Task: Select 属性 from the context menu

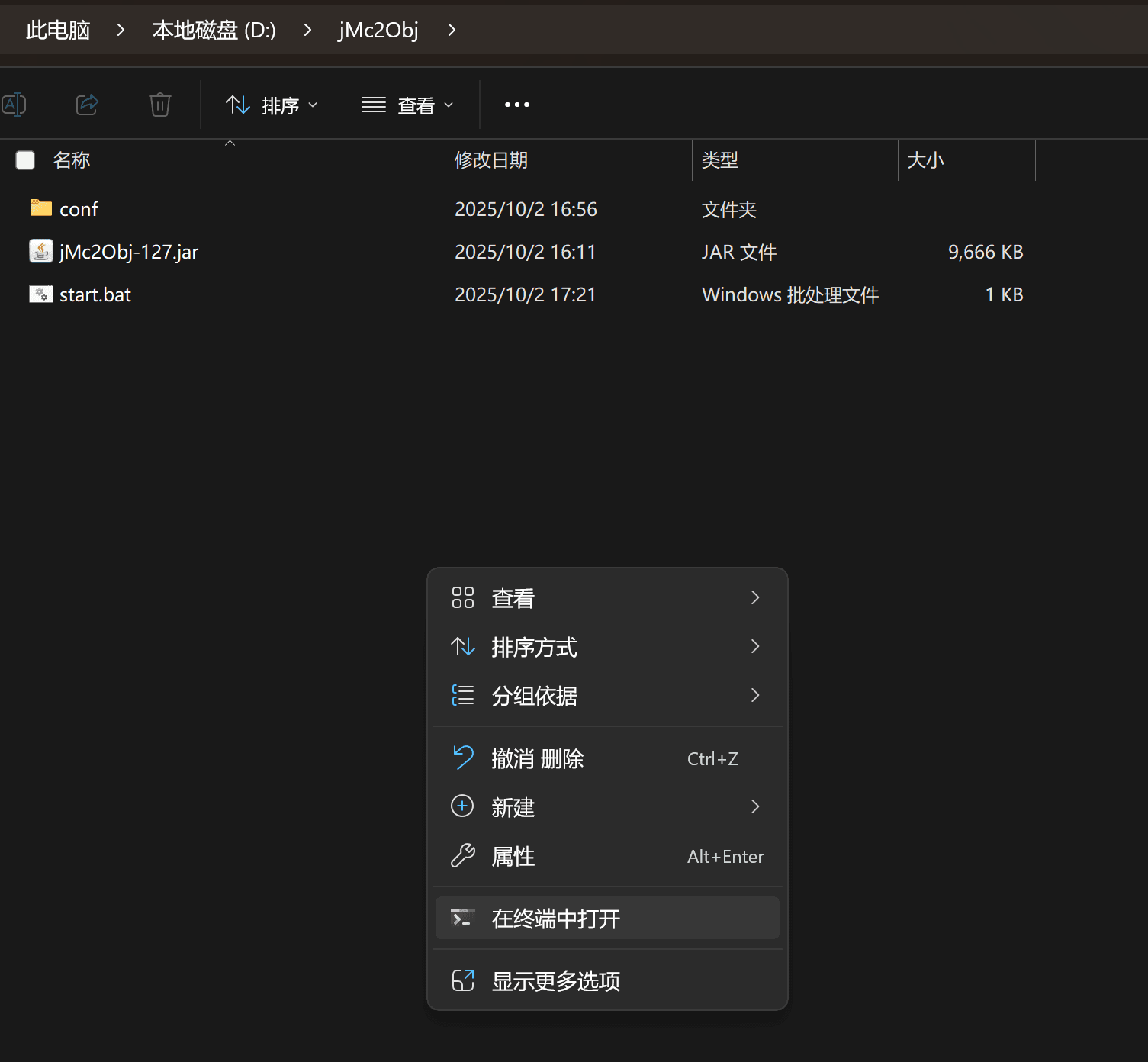Action: [x=513, y=856]
